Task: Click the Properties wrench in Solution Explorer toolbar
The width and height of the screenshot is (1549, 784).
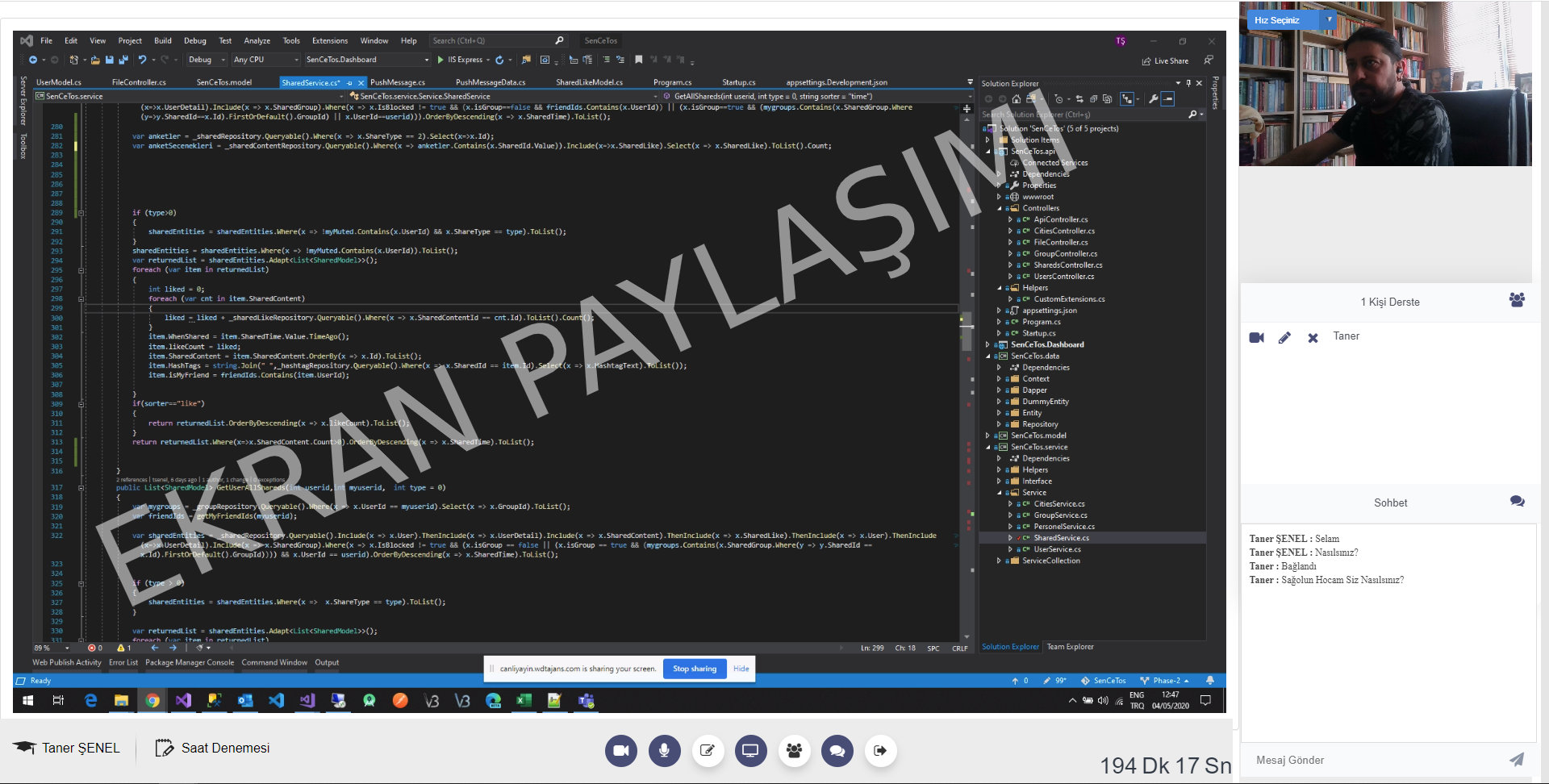Action: (1153, 99)
